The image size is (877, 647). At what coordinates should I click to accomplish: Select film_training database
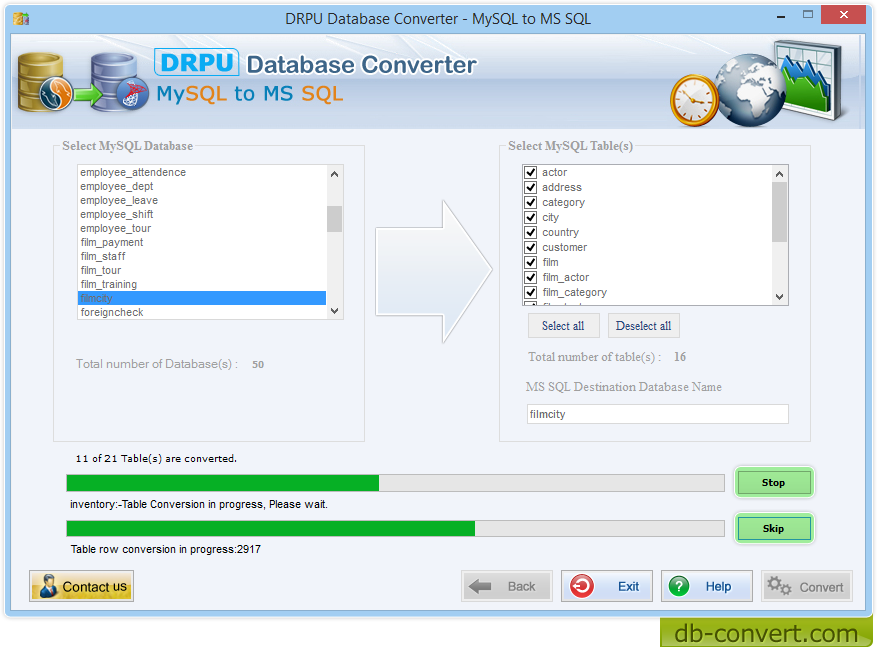[201, 284]
